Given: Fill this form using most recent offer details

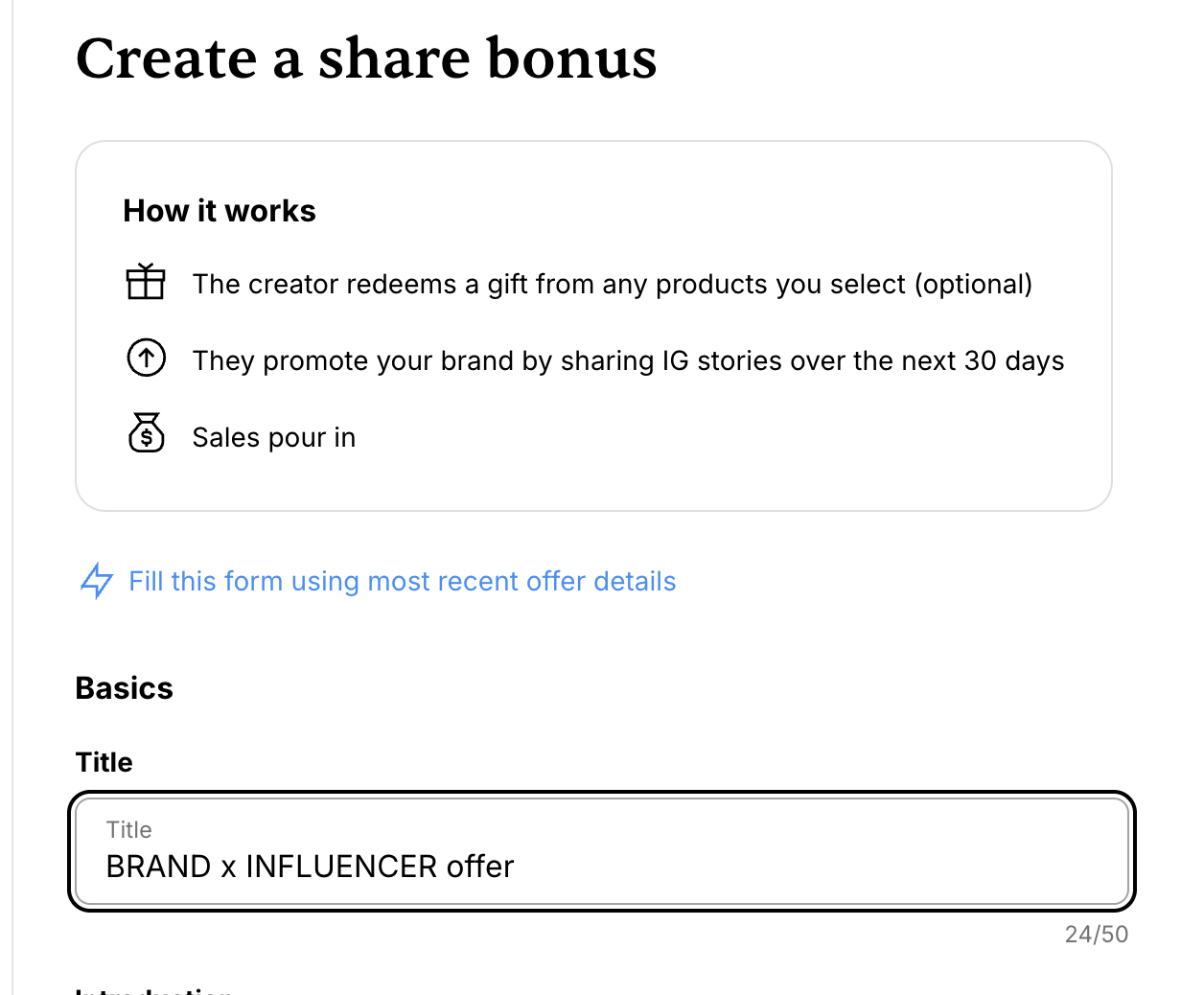Looking at the screenshot, I should [403, 581].
